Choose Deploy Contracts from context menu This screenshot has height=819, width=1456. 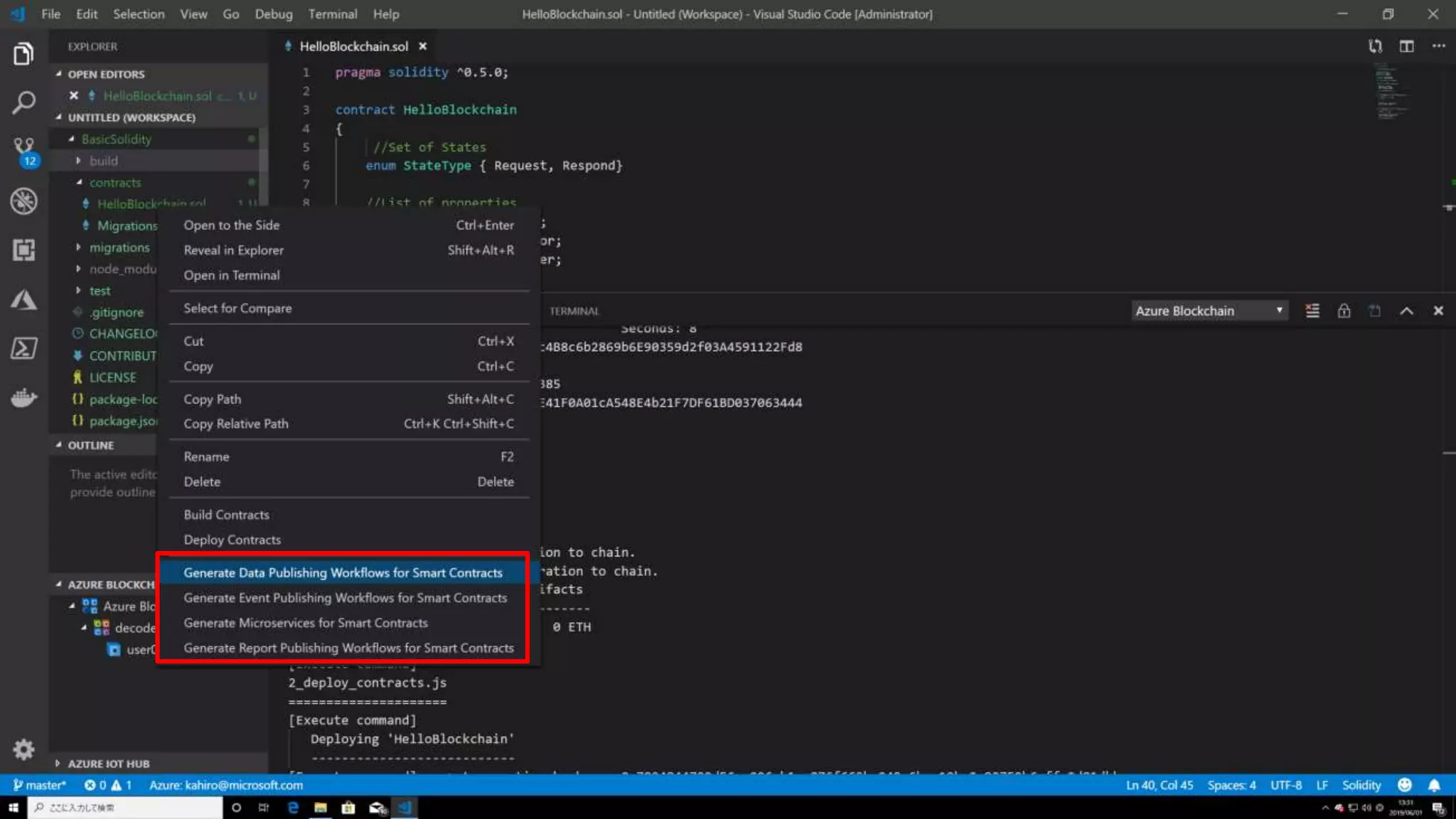point(232,540)
